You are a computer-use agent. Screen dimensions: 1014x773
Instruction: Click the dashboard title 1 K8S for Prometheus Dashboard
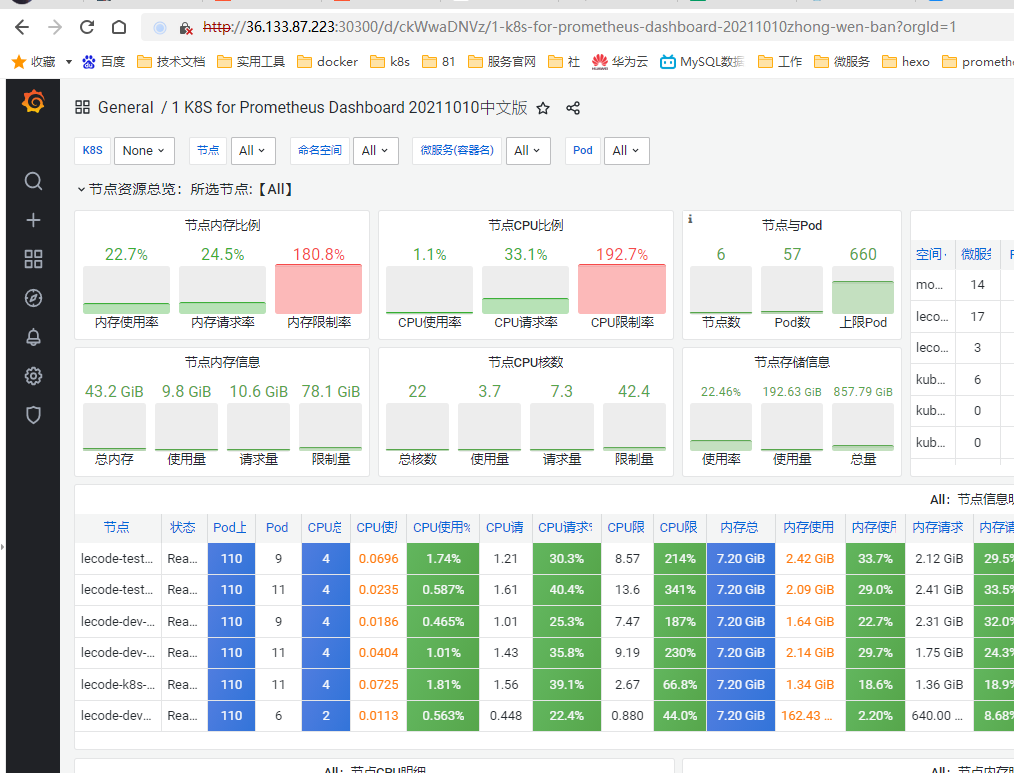[x=349, y=107]
